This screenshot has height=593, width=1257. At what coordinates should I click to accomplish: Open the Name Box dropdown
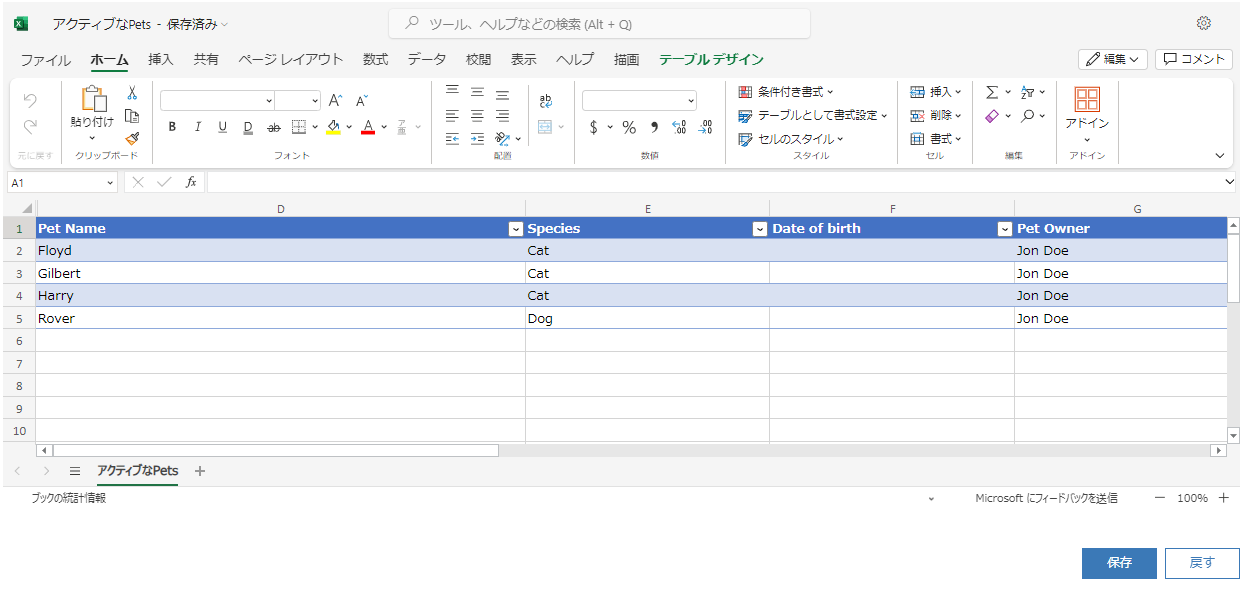110,183
